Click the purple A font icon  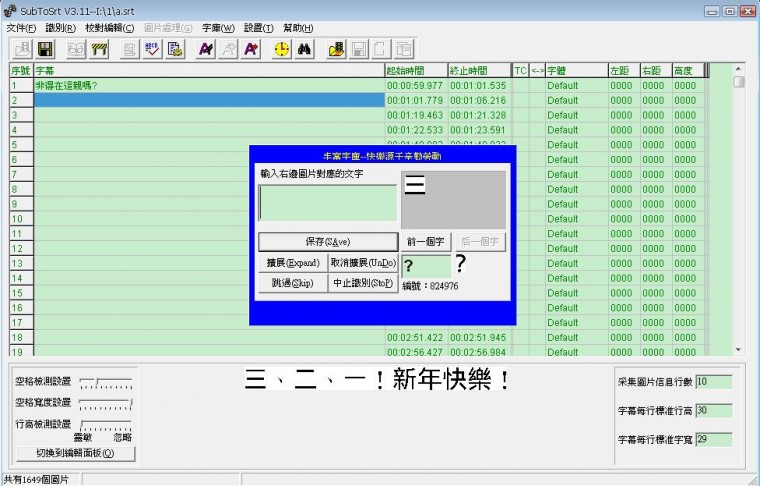pyautogui.click(x=206, y=49)
